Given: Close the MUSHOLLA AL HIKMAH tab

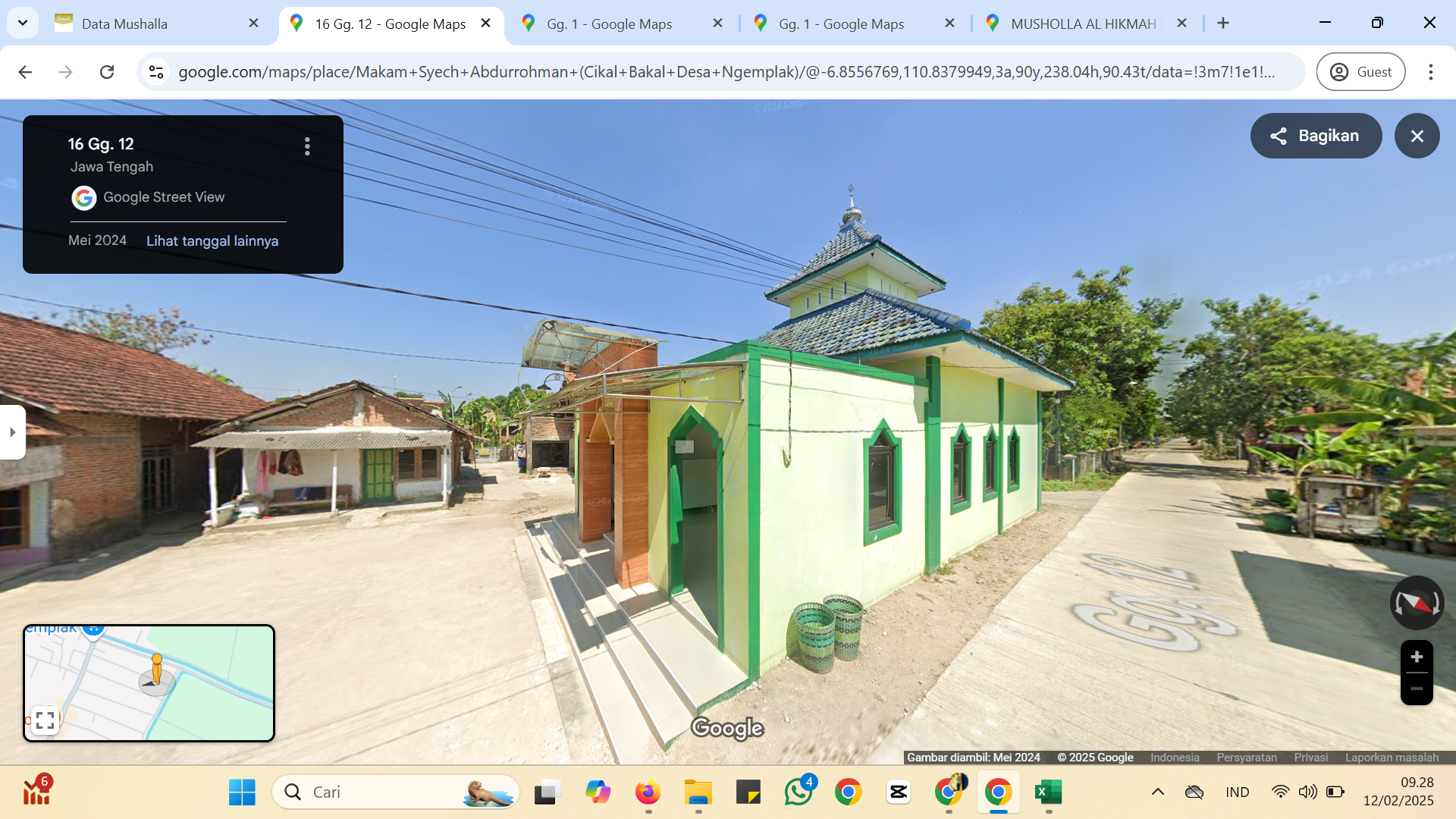Looking at the screenshot, I should click(x=1181, y=24).
